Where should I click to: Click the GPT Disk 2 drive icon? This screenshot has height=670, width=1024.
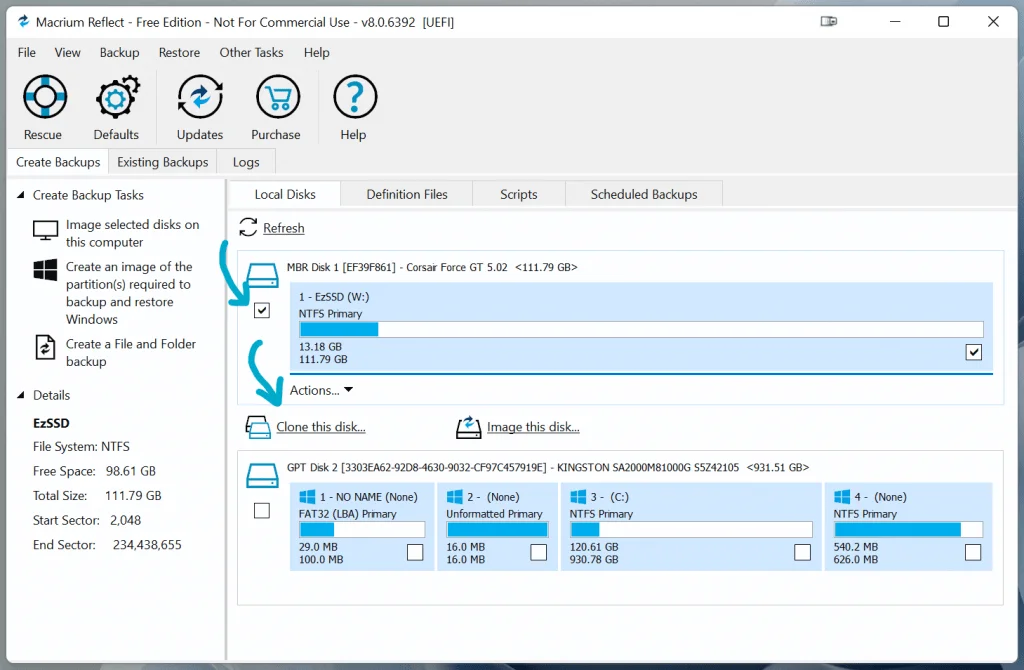pyautogui.click(x=263, y=475)
